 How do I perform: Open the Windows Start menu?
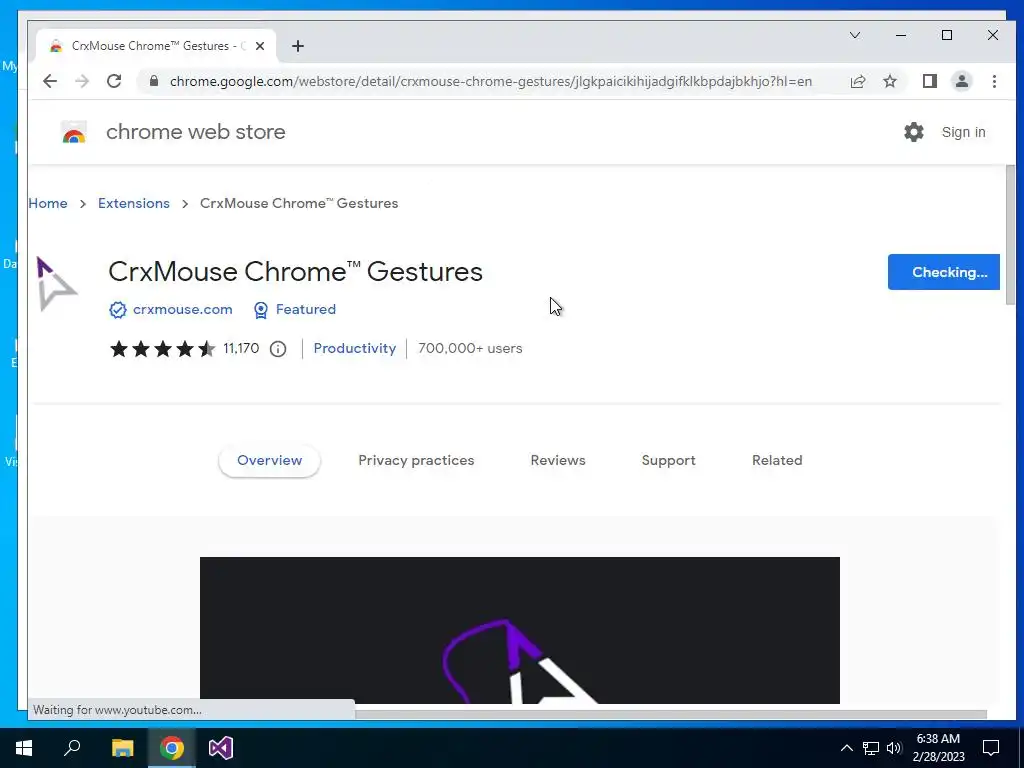click(x=24, y=748)
